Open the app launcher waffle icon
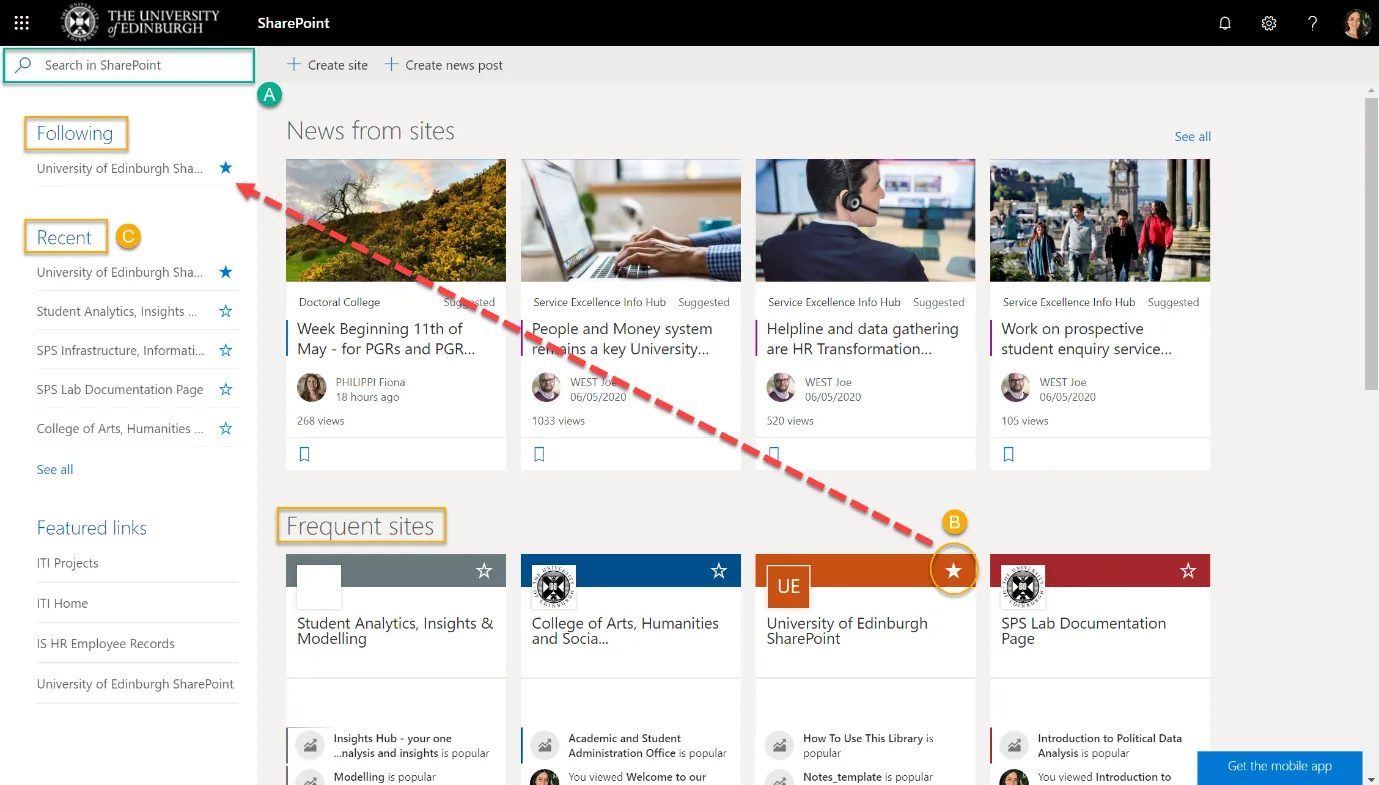This screenshot has height=785, width=1379. pos(21,22)
